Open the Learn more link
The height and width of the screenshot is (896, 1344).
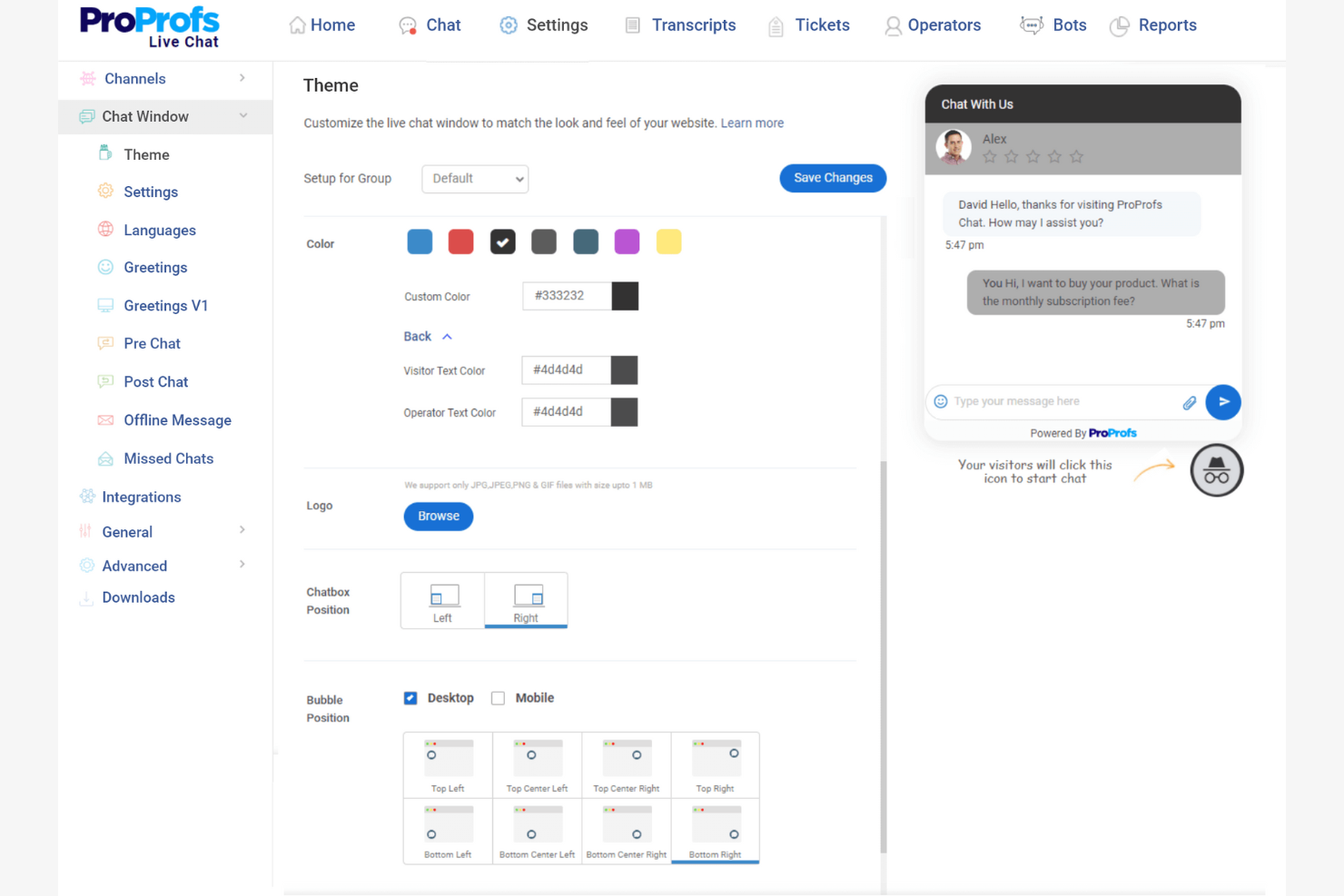(752, 123)
